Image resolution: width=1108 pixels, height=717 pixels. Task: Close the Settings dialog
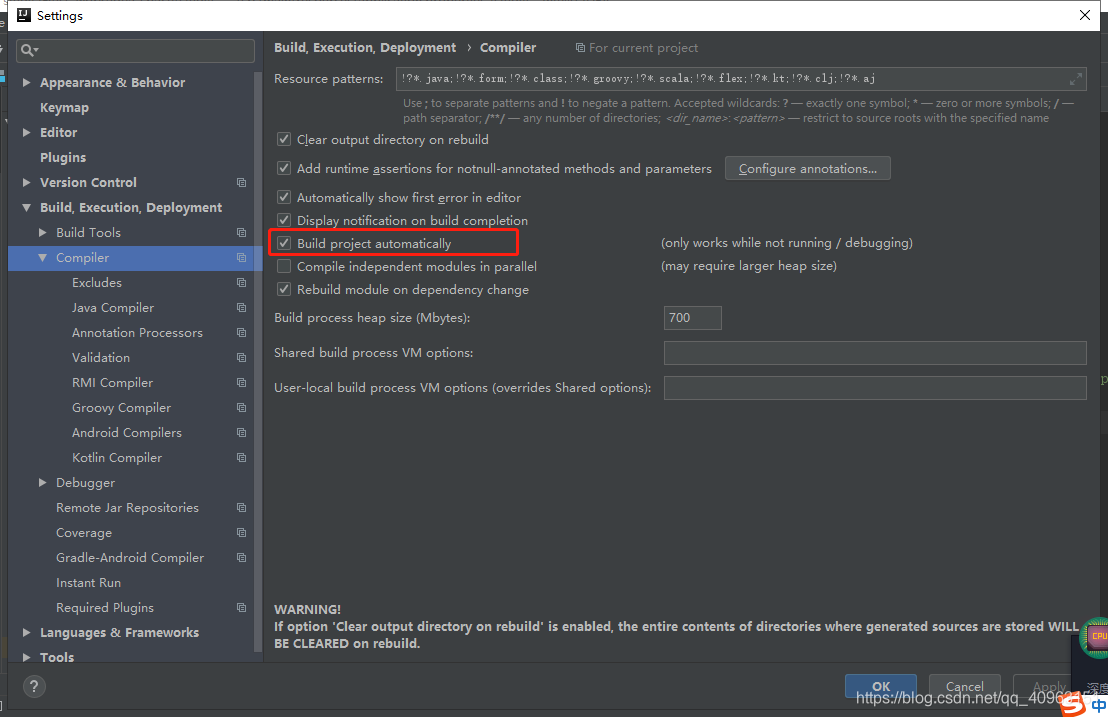[x=1085, y=15]
